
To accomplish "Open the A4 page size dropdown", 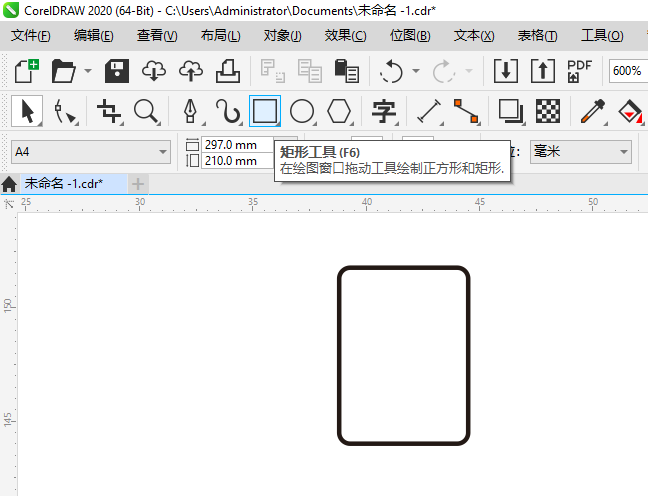I will [x=91, y=152].
